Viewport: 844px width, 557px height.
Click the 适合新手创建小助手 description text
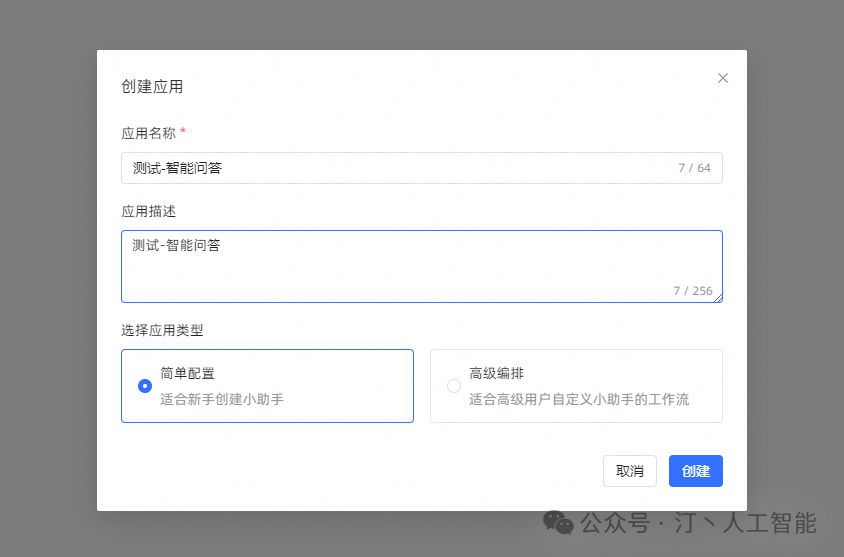[222, 399]
